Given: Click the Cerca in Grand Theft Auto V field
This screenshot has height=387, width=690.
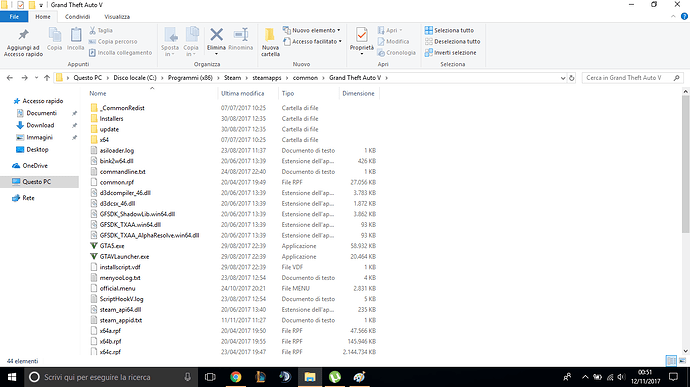Looking at the screenshot, I should (627, 78).
